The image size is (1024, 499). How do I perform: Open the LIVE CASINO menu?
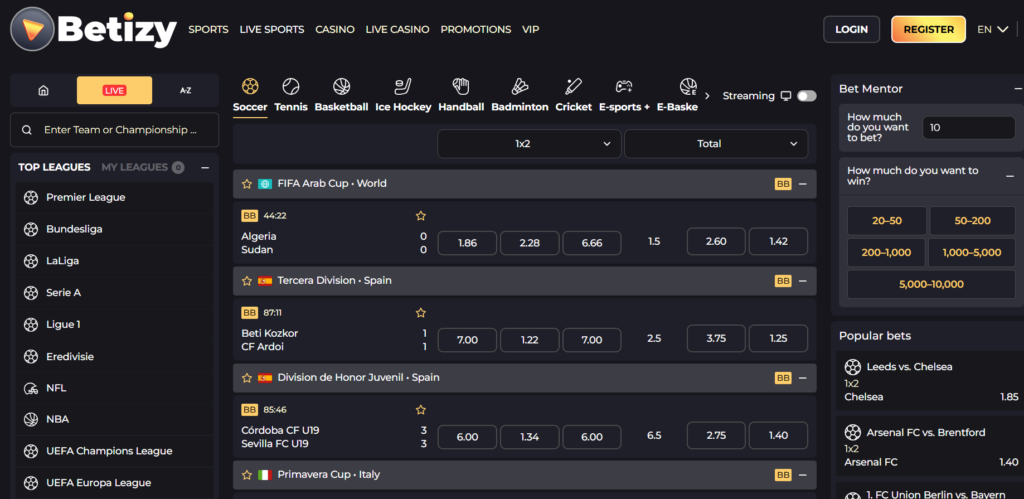[398, 29]
